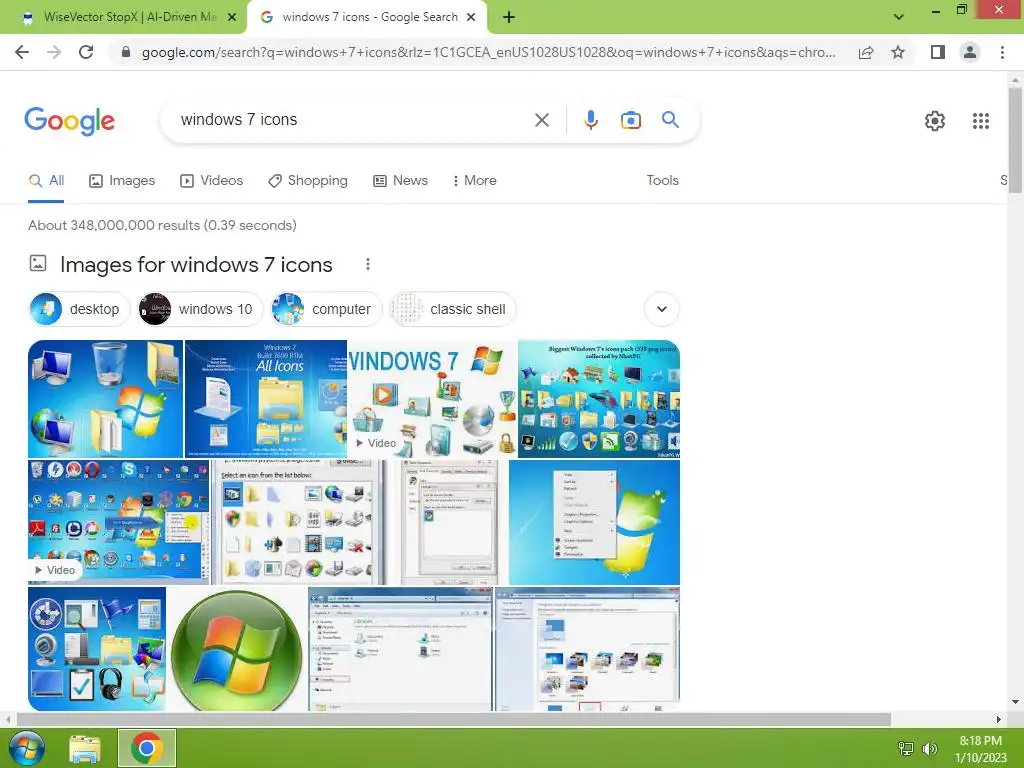This screenshot has height=768, width=1024.
Task: Click the horizontal scrollbar thumb
Action: coord(454,720)
